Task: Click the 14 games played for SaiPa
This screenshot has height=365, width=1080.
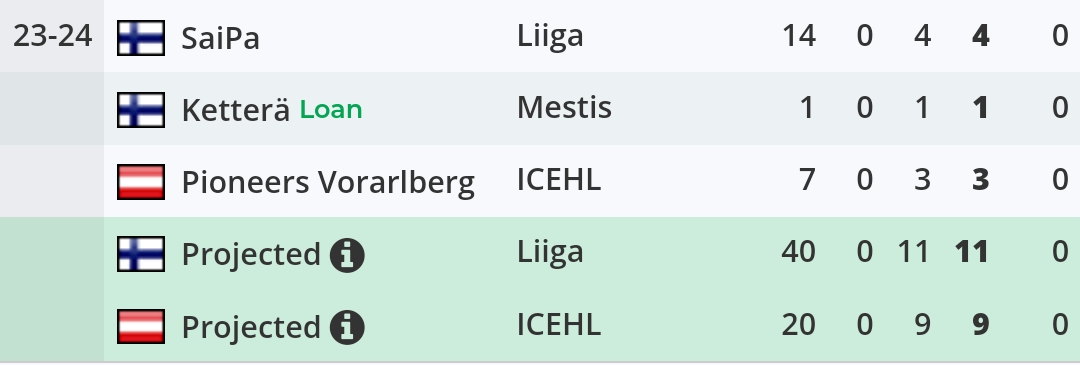Action: pos(799,36)
